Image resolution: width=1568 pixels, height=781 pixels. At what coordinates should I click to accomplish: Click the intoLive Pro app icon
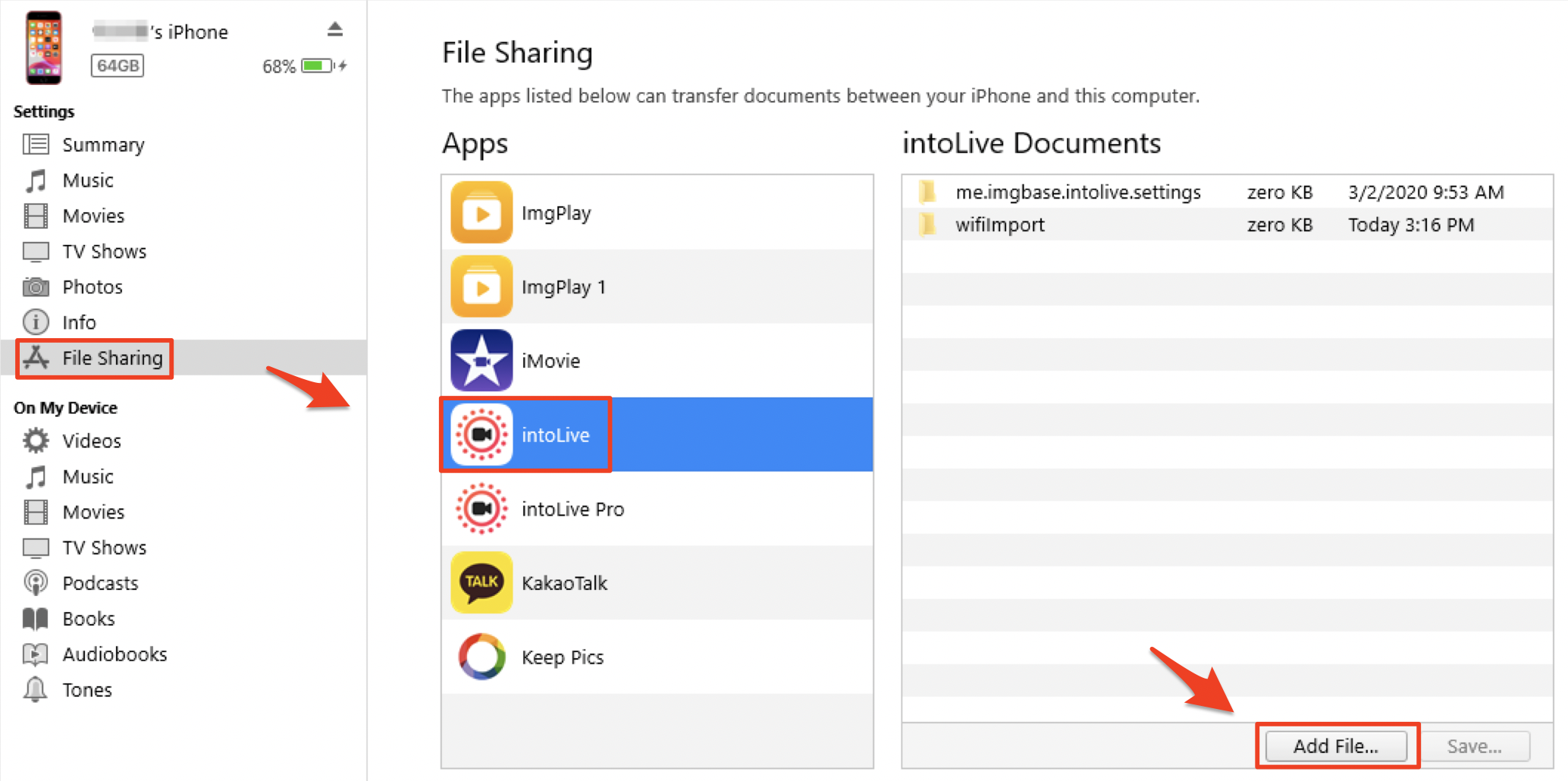click(481, 509)
